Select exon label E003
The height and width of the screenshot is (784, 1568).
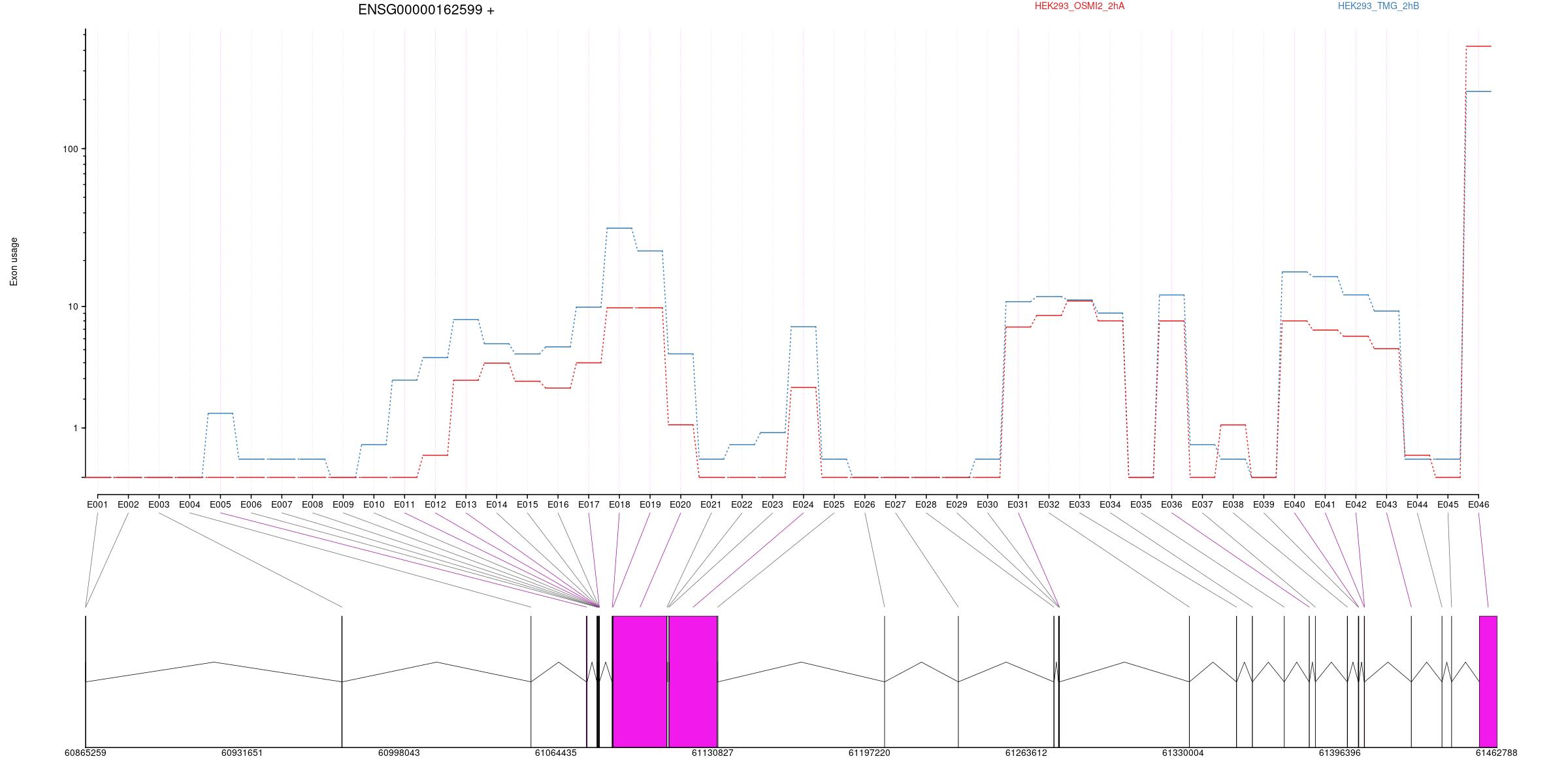159,504
